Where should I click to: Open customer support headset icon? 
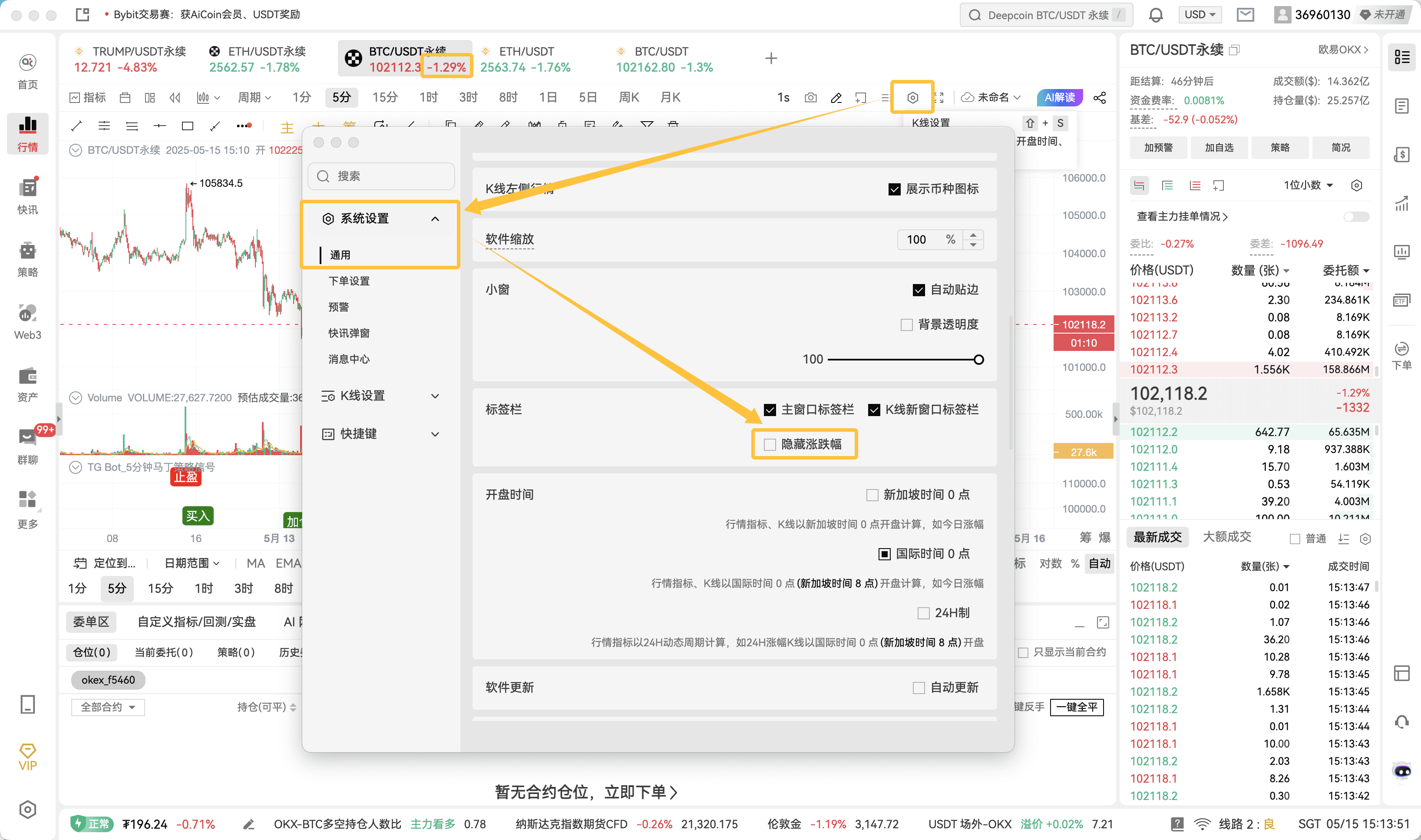tap(1401, 722)
